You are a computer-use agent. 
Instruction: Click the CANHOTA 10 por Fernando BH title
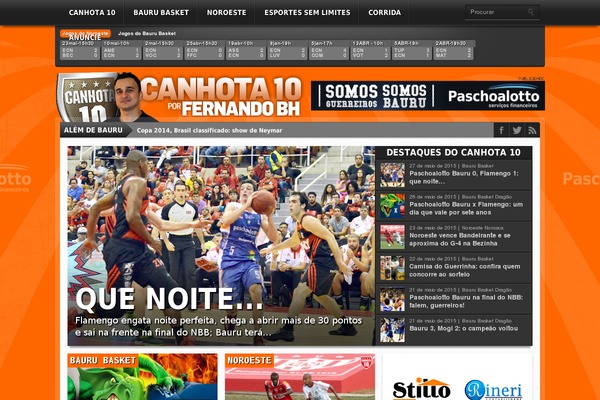(222, 96)
